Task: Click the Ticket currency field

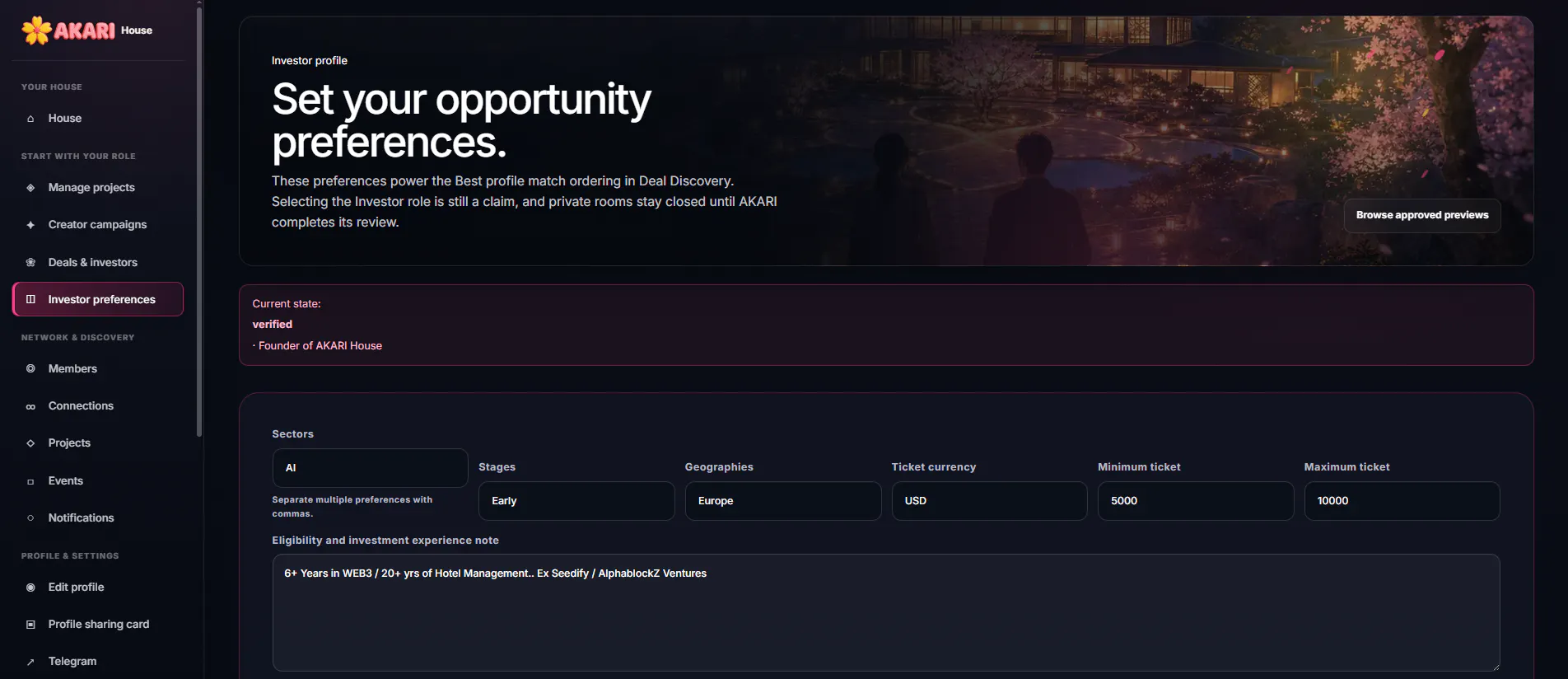Action: point(989,501)
